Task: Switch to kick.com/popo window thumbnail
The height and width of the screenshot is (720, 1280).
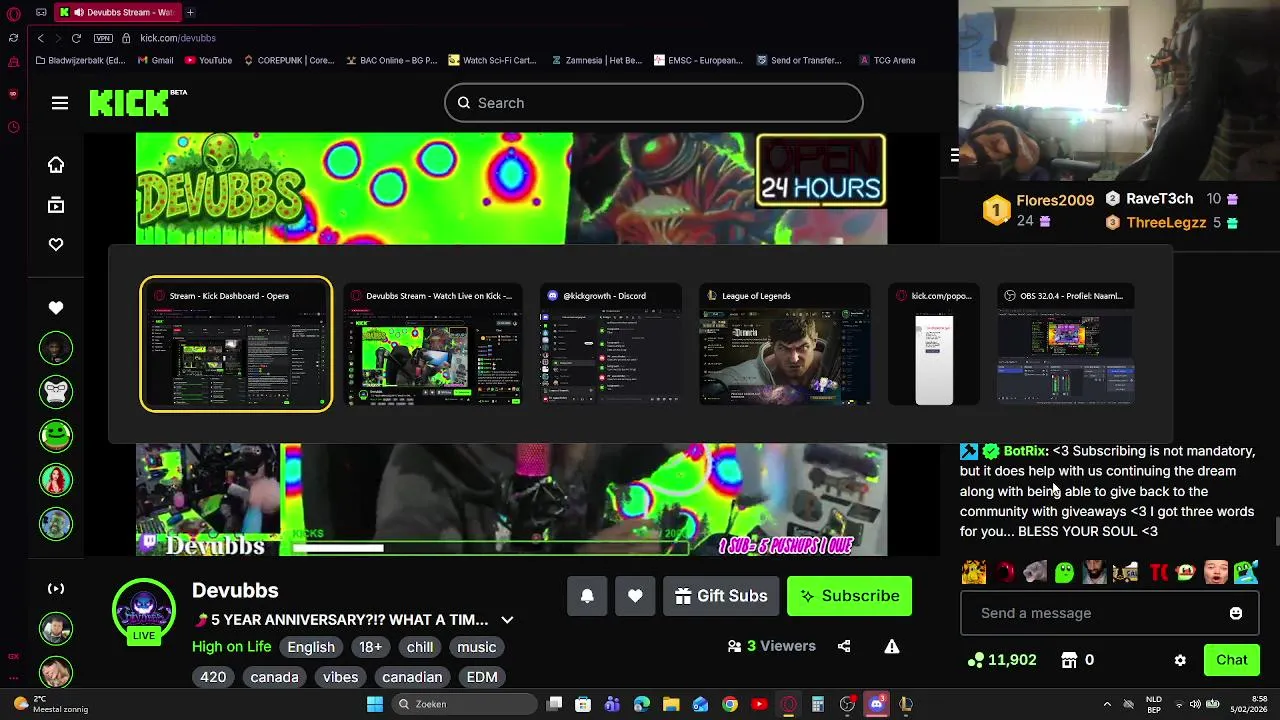Action: click(933, 345)
